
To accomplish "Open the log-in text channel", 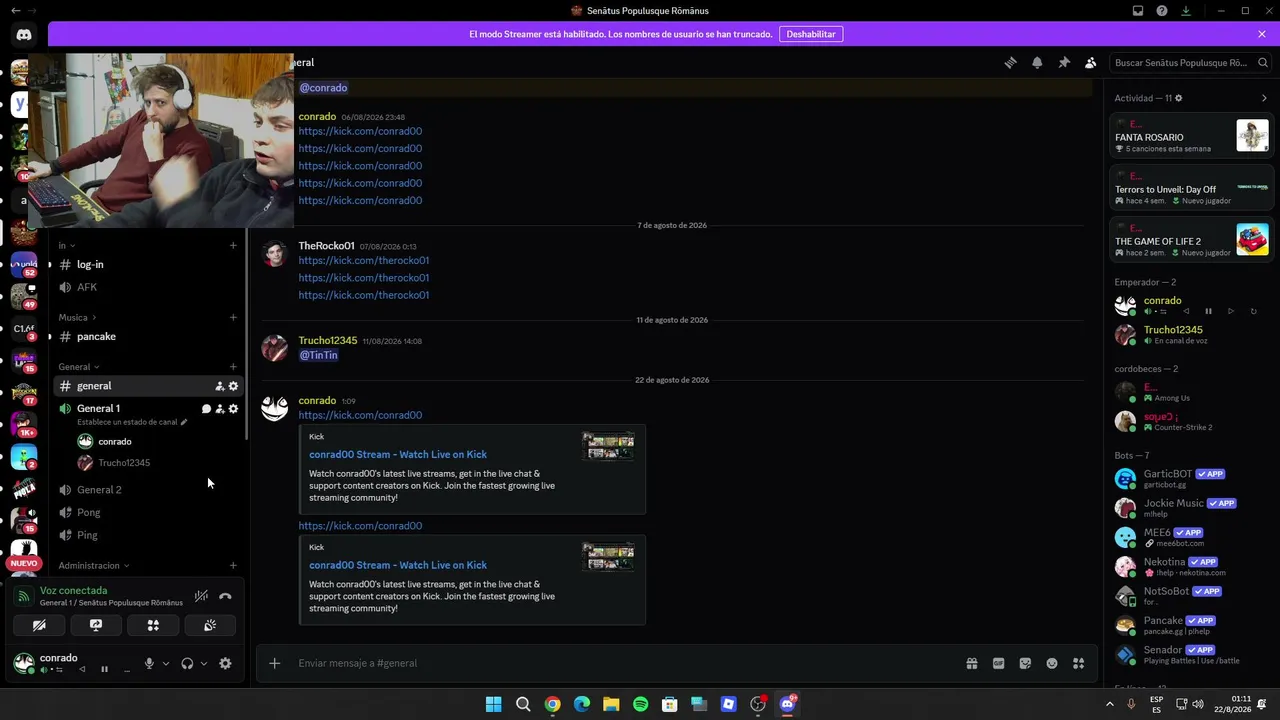I will pyautogui.click(x=148, y=264).
